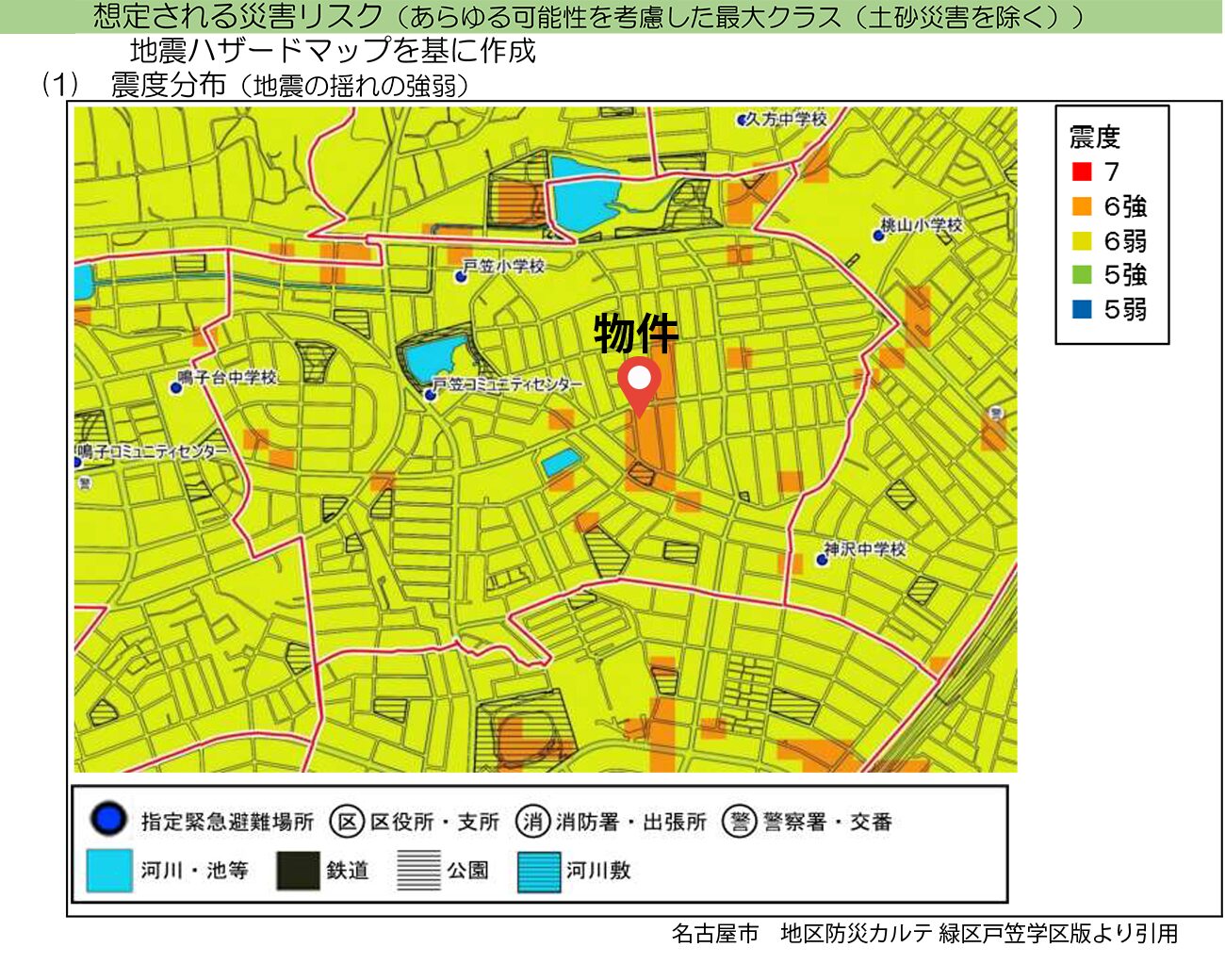The image size is (1225, 980).
Task: Click the 指定緊急避難場所 blue circle in legend
Action: (x=108, y=820)
